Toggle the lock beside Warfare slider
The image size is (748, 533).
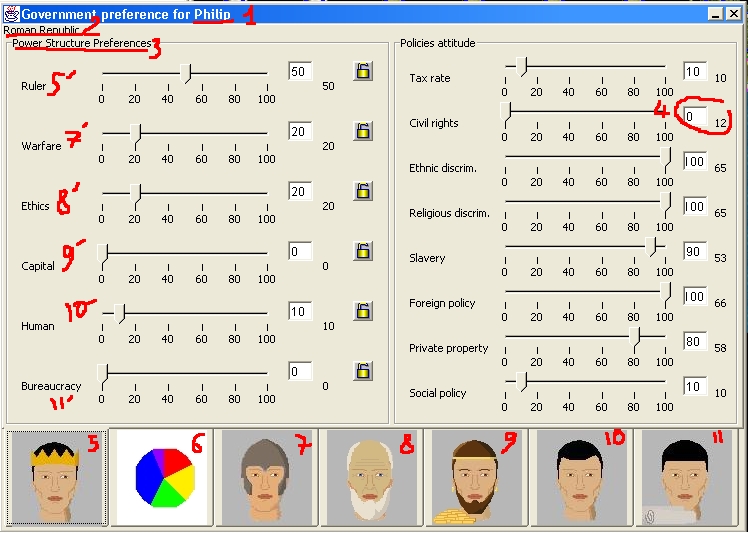(x=363, y=131)
